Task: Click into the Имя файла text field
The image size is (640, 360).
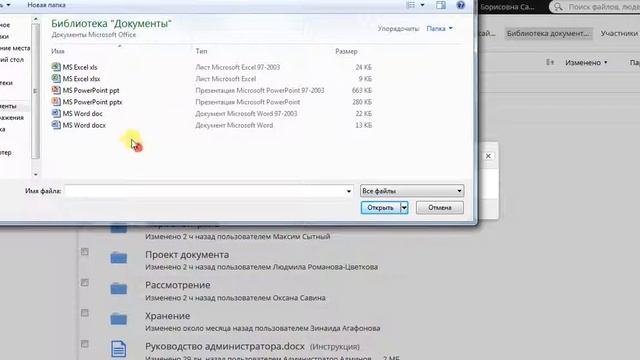Action: [x=205, y=191]
